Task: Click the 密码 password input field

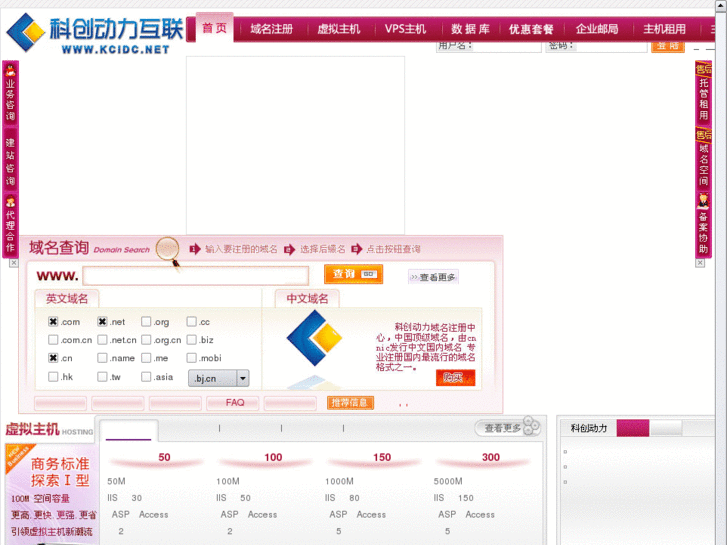Action: click(x=611, y=46)
